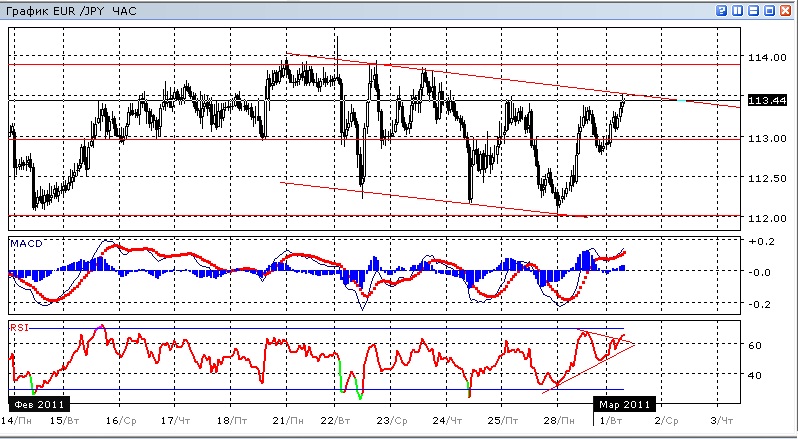Click the MACD -0.0 scale value
Image resolution: width=798 pixels, height=439 pixels.
[761, 273]
